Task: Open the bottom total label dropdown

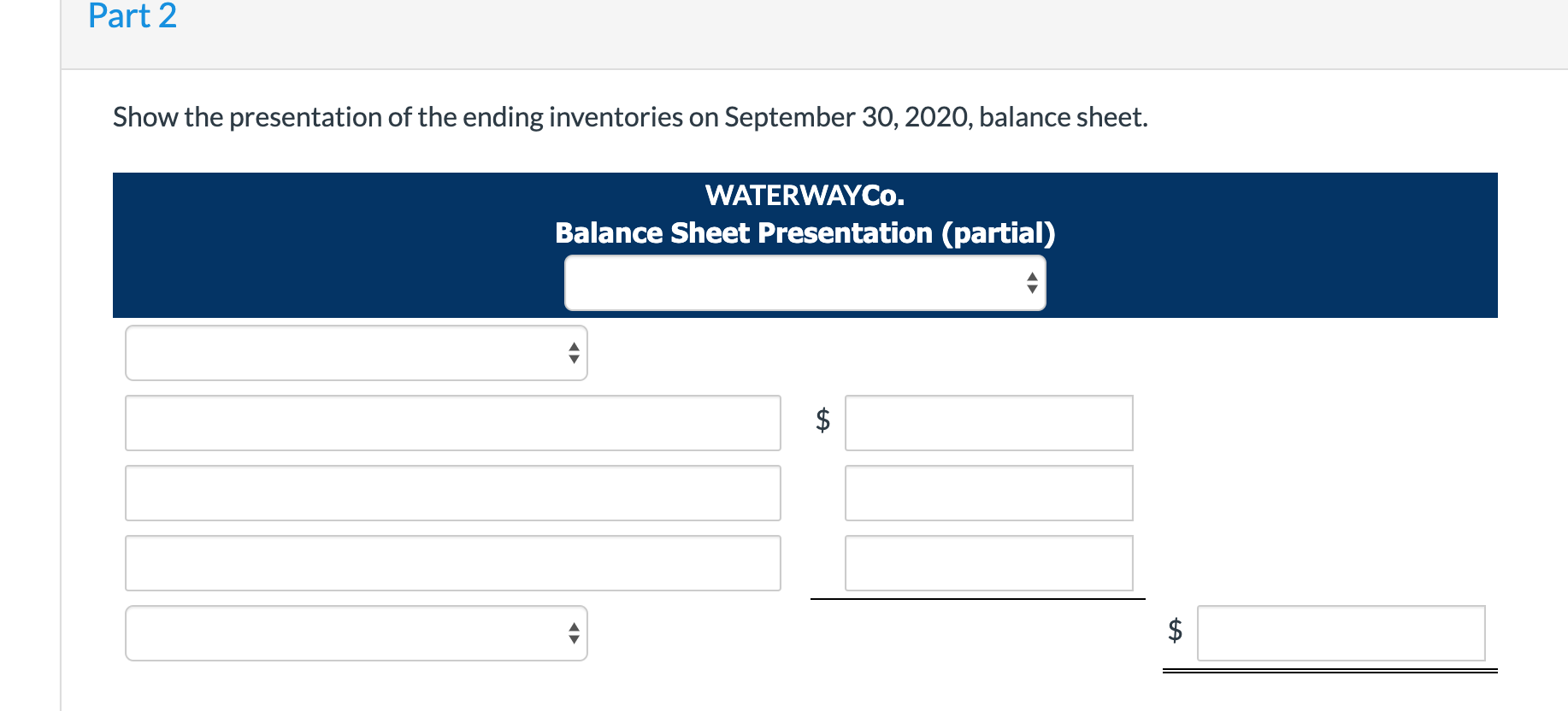Action: click(x=357, y=632)
